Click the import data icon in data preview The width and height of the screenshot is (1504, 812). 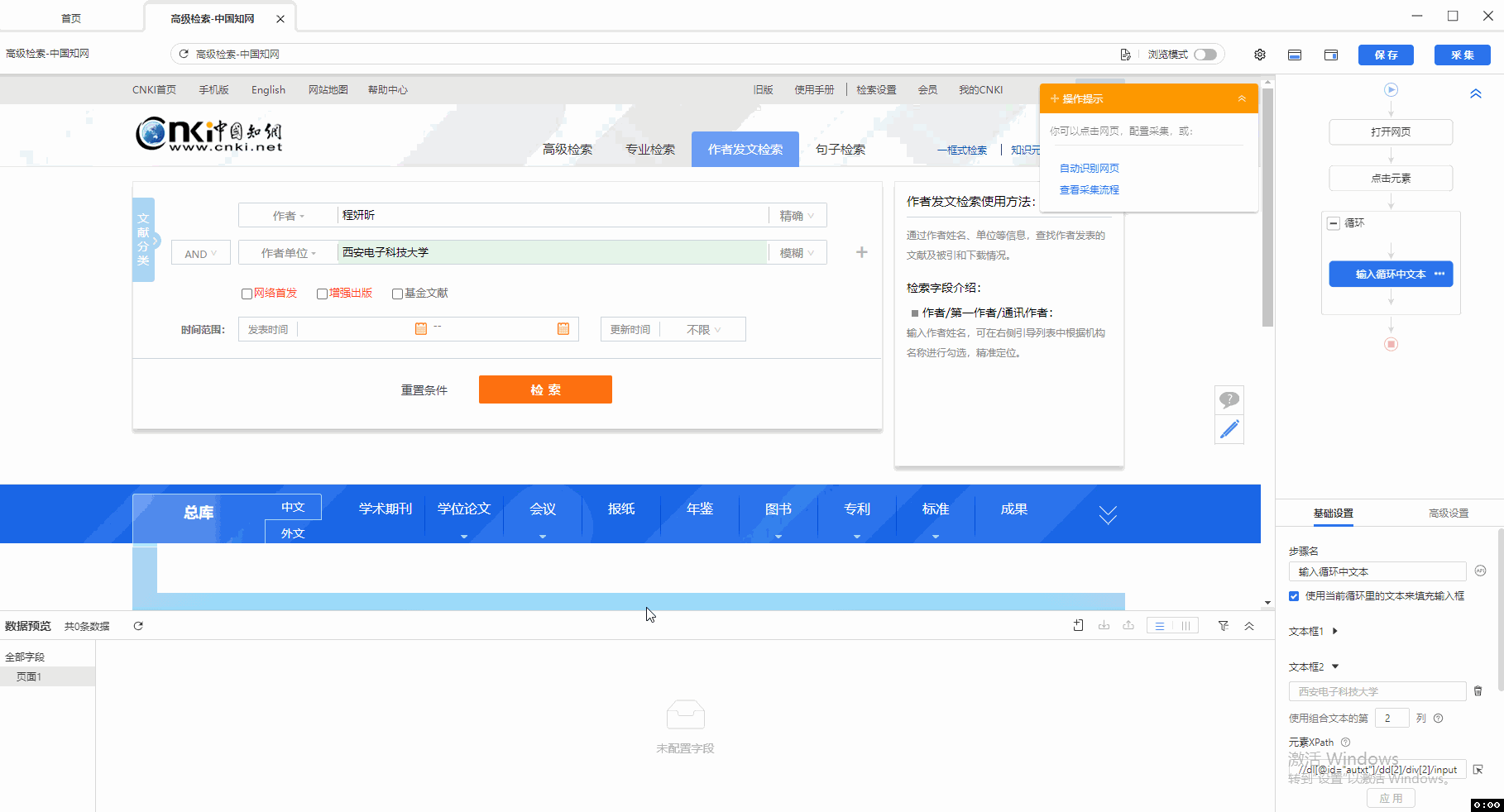[1104, 626]
